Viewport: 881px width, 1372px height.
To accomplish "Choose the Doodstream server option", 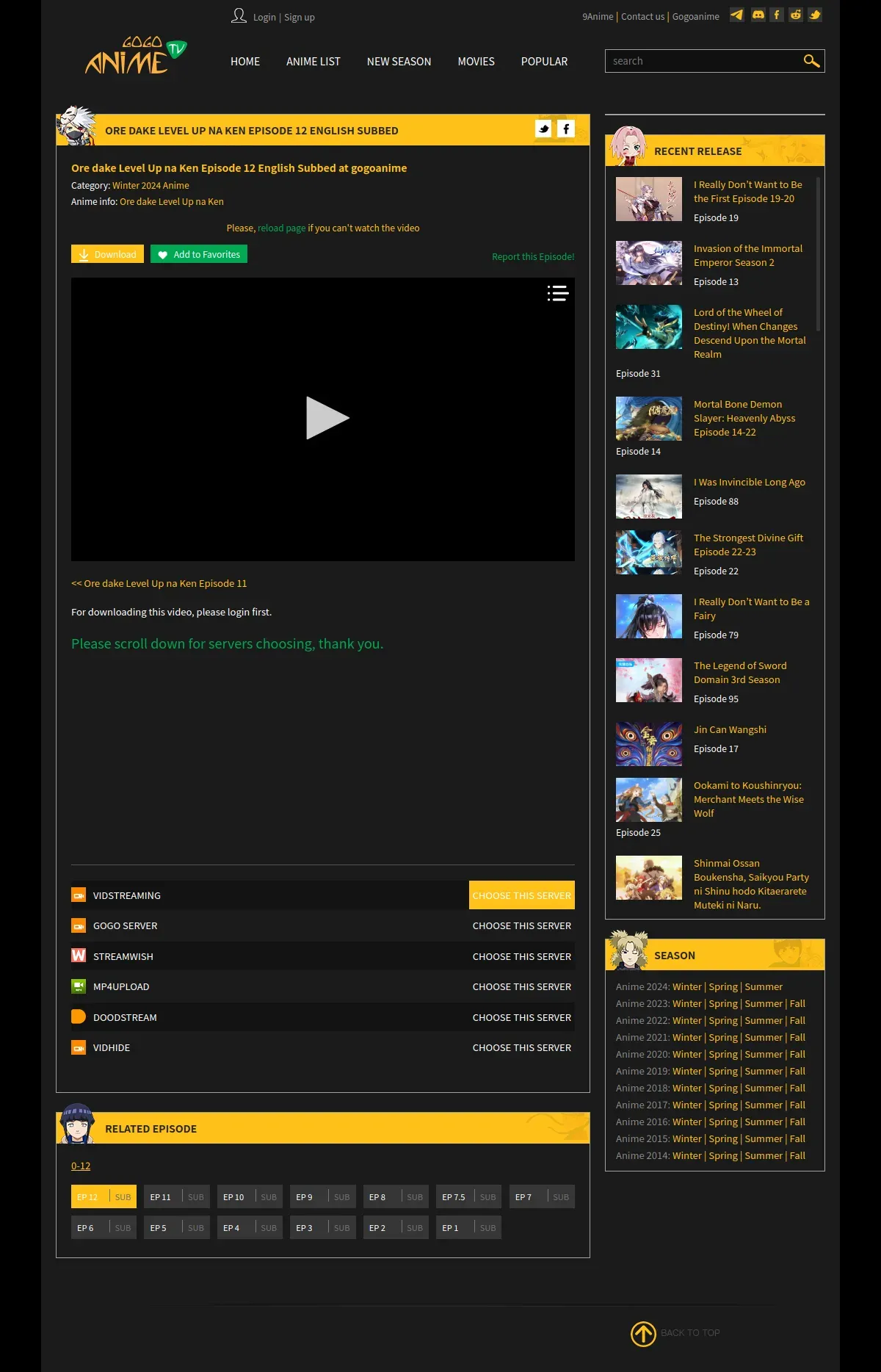I will [522, 1017].
